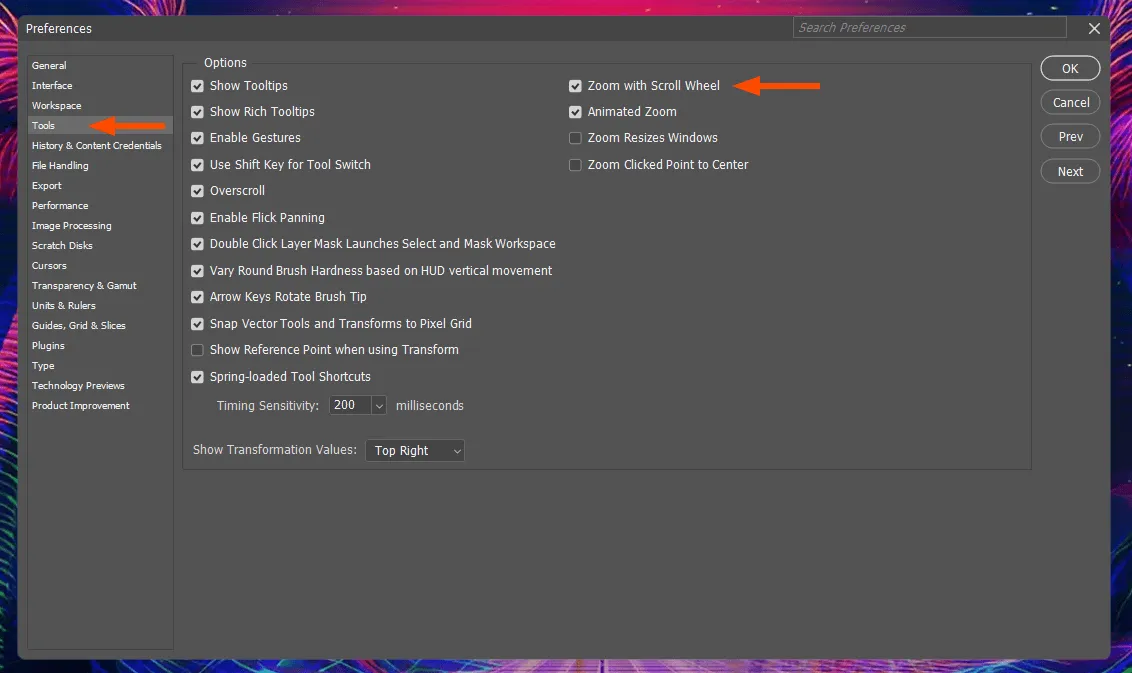This screenshot has width=1132, height=673.
Task: Toggle the Enable Flick Panning checkbox
Action: tap(197, 217)
